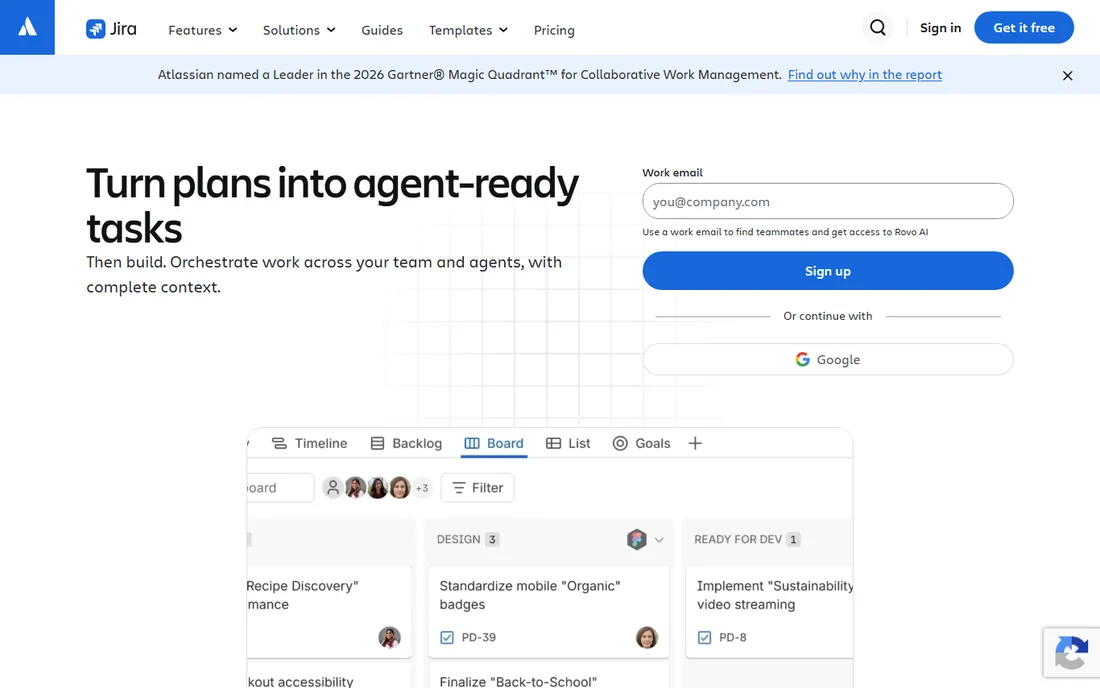Open the Guides page
The image size is (1100, 688).
pyautogui.click(x=382, y=30)
